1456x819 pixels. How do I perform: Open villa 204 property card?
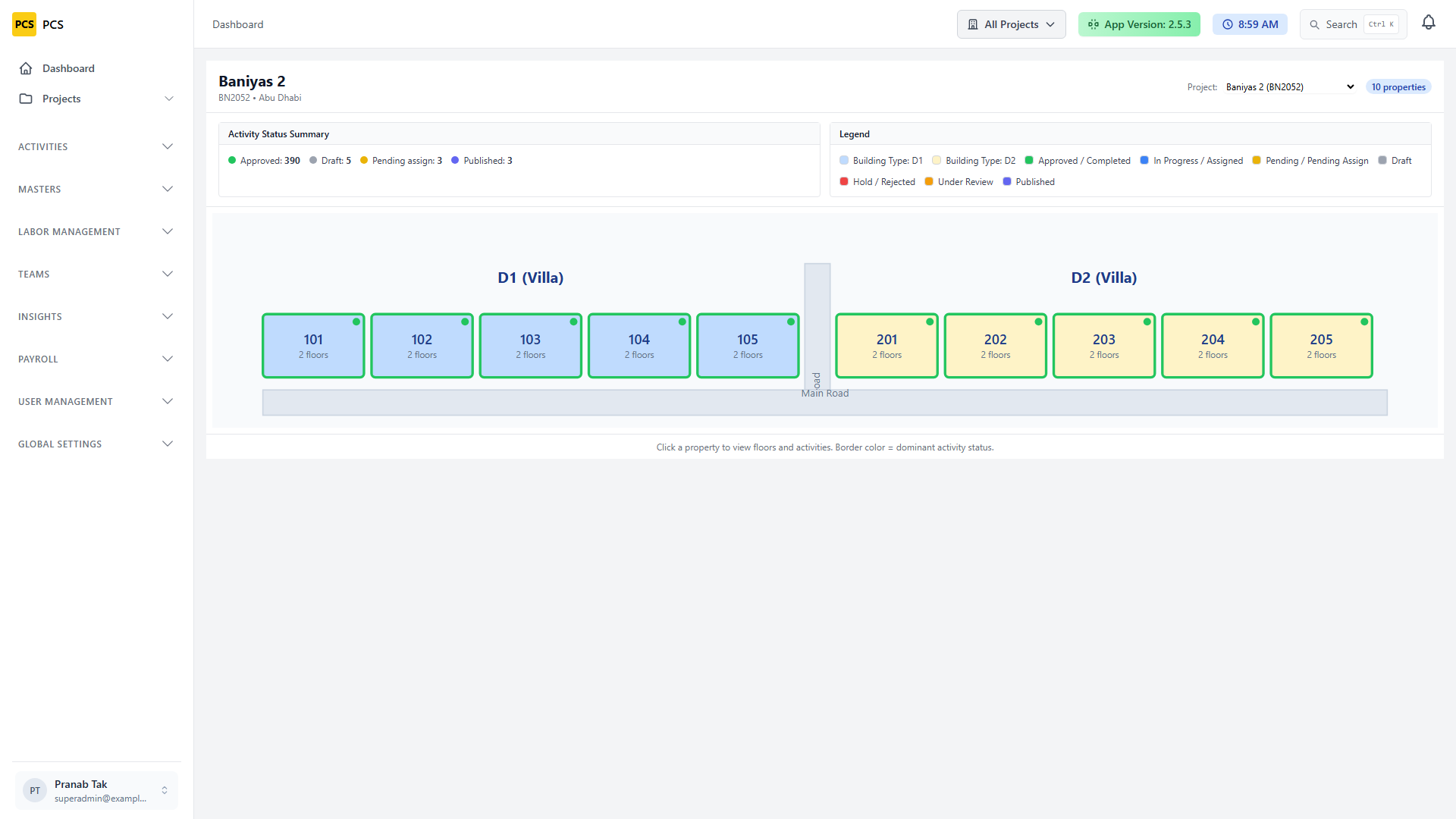click(1213, 346)
